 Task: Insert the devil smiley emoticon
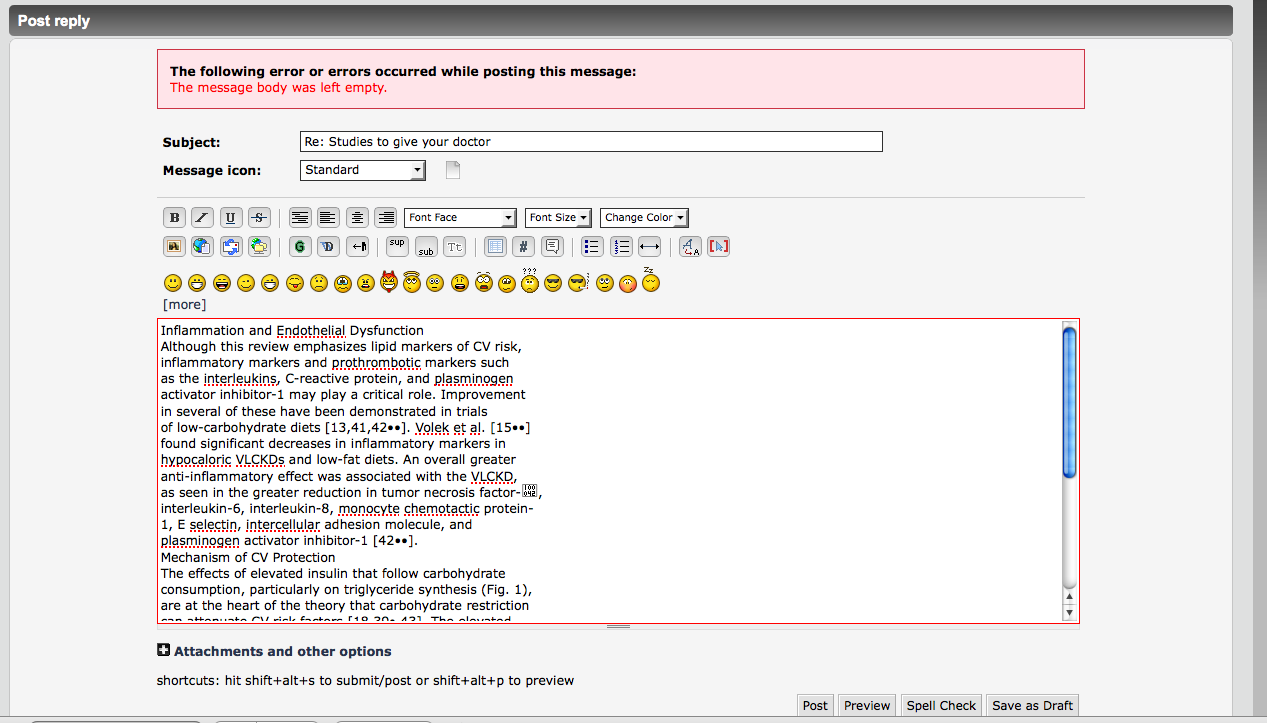click(x=389, y=284)
